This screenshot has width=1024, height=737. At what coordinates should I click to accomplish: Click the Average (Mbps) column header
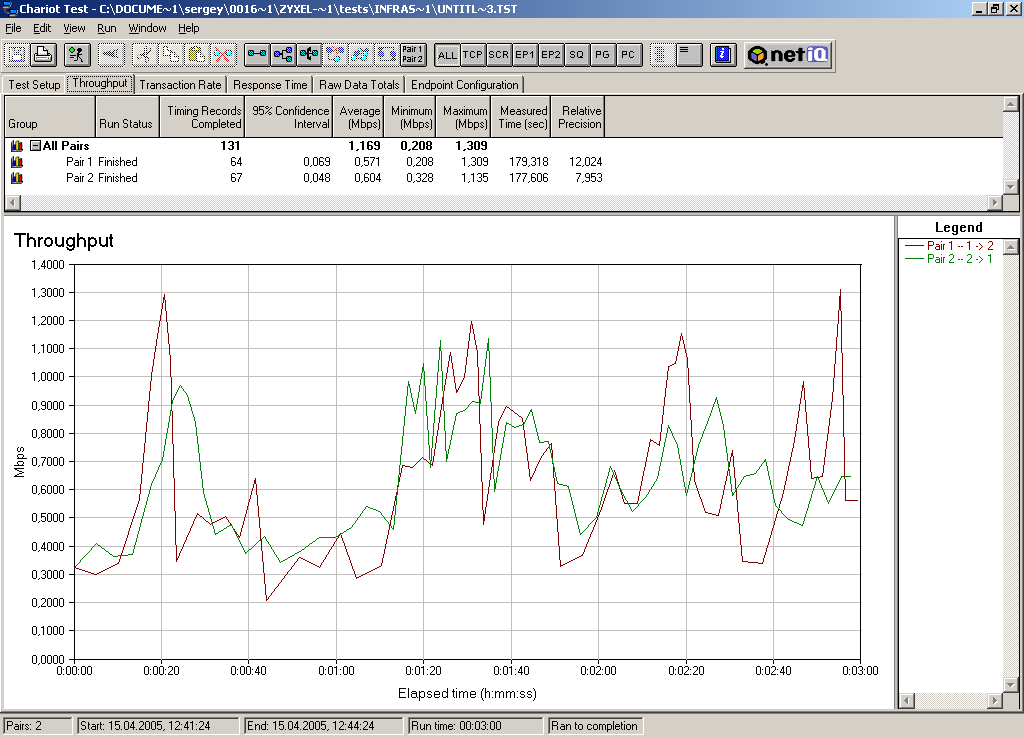pos(359,117)
